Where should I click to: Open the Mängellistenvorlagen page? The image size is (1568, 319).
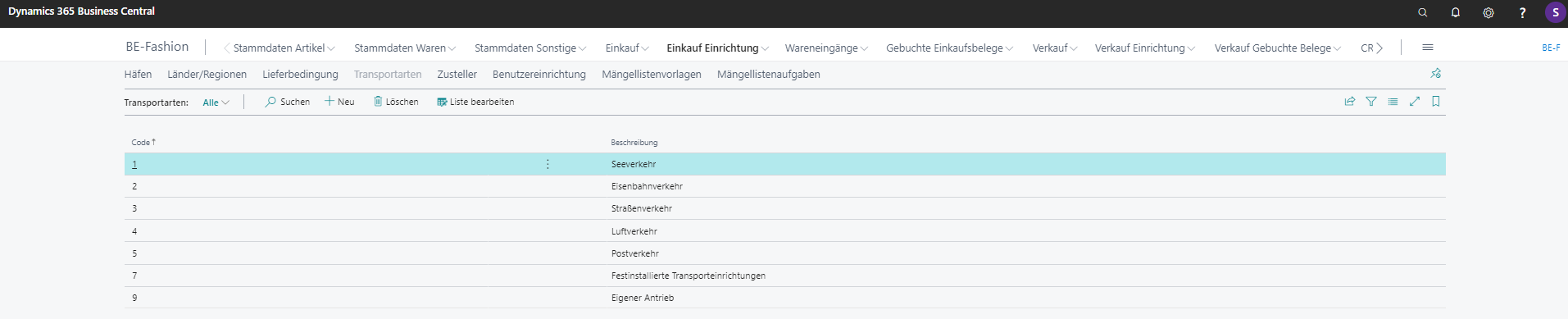point(652,74)
